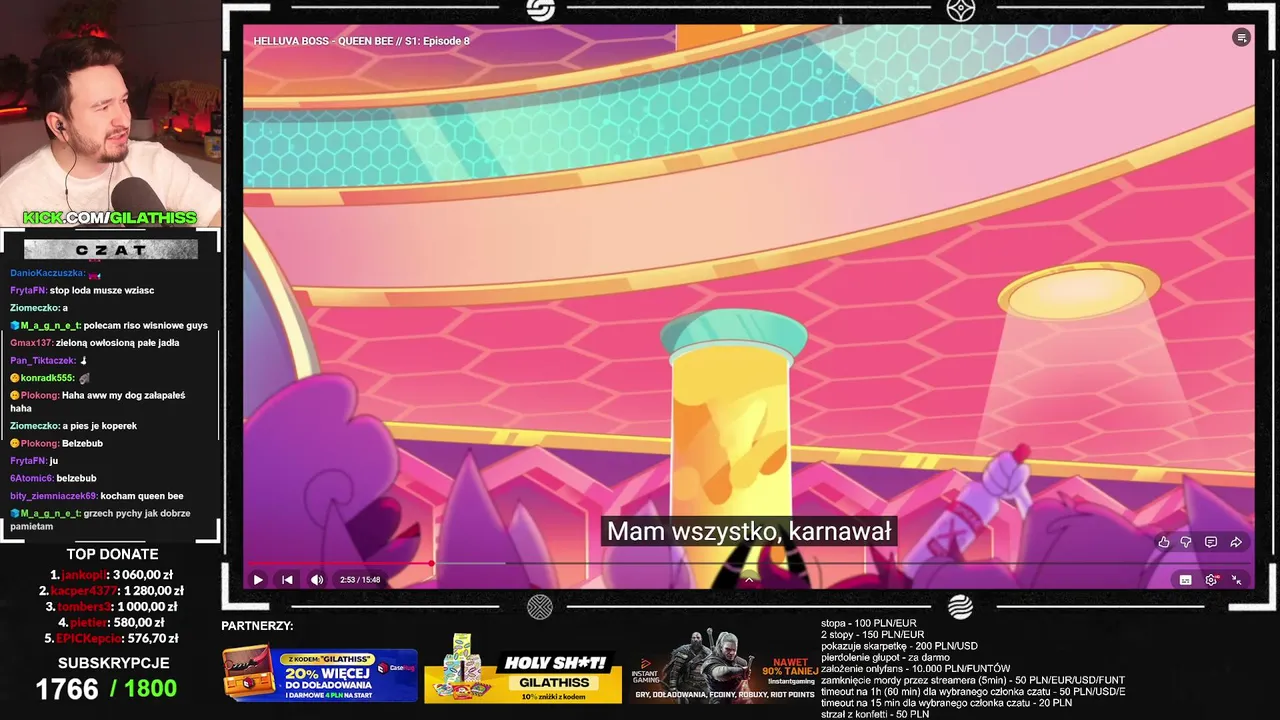Screen dimensions: 1280x720
Task: Click the Helluva Boss Queen Bee video title
Action: click(361, 41)
